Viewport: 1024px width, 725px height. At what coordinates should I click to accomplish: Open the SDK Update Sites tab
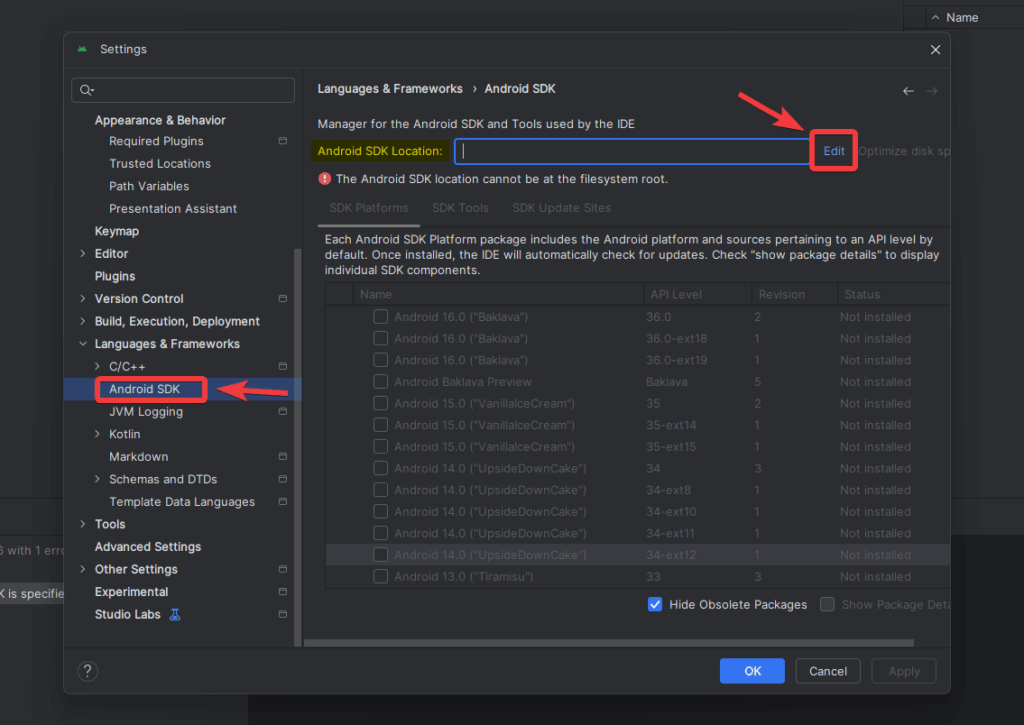[x=561, y=207]
